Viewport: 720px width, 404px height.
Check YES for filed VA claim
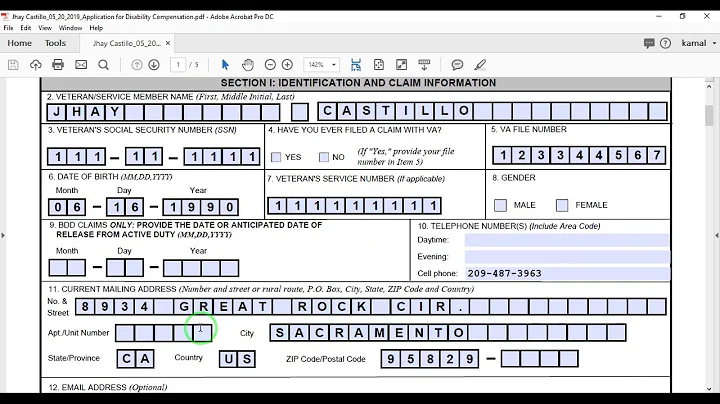(x=276, y=157)
